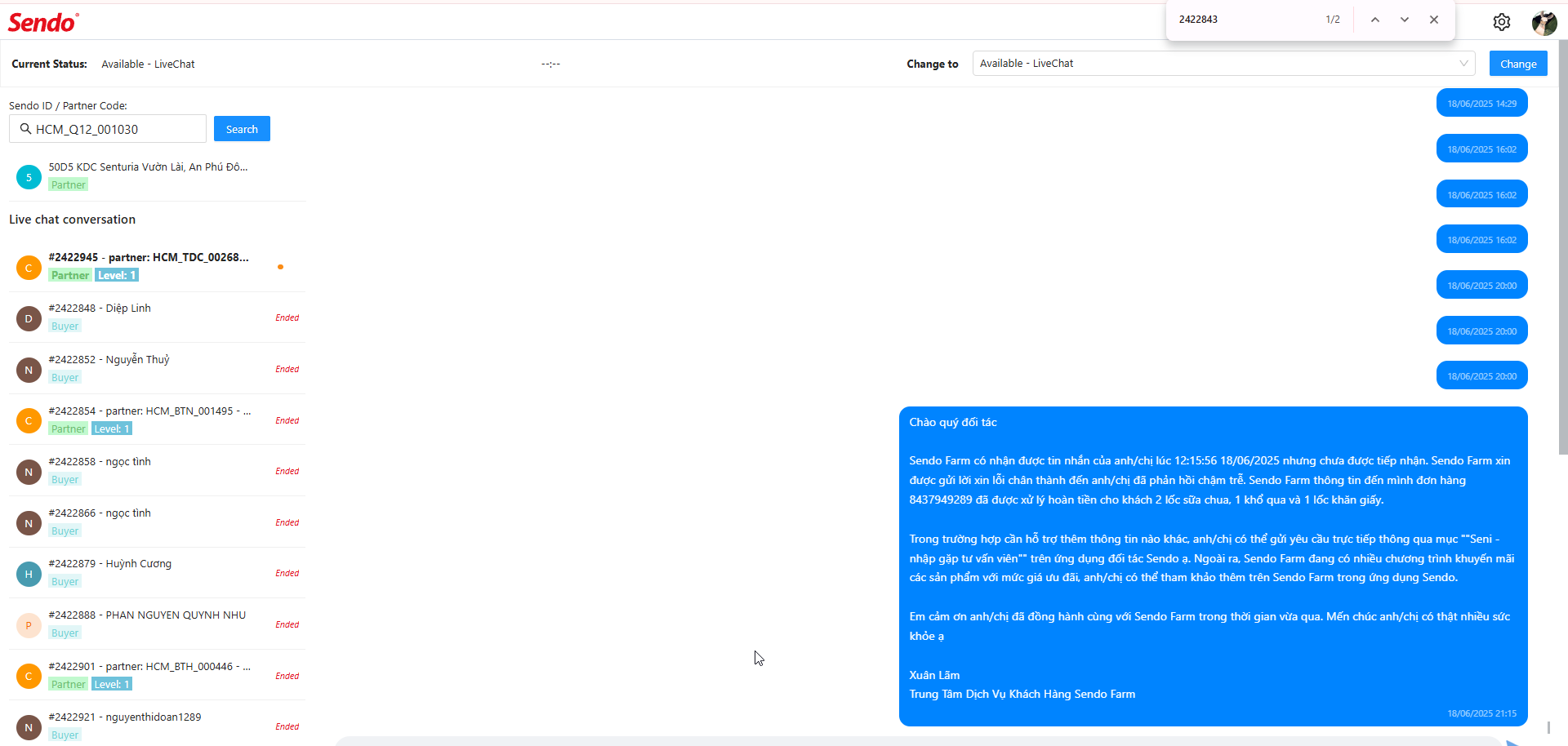
Task: Click the Ended status of #2422888
Action: [287, 625]
